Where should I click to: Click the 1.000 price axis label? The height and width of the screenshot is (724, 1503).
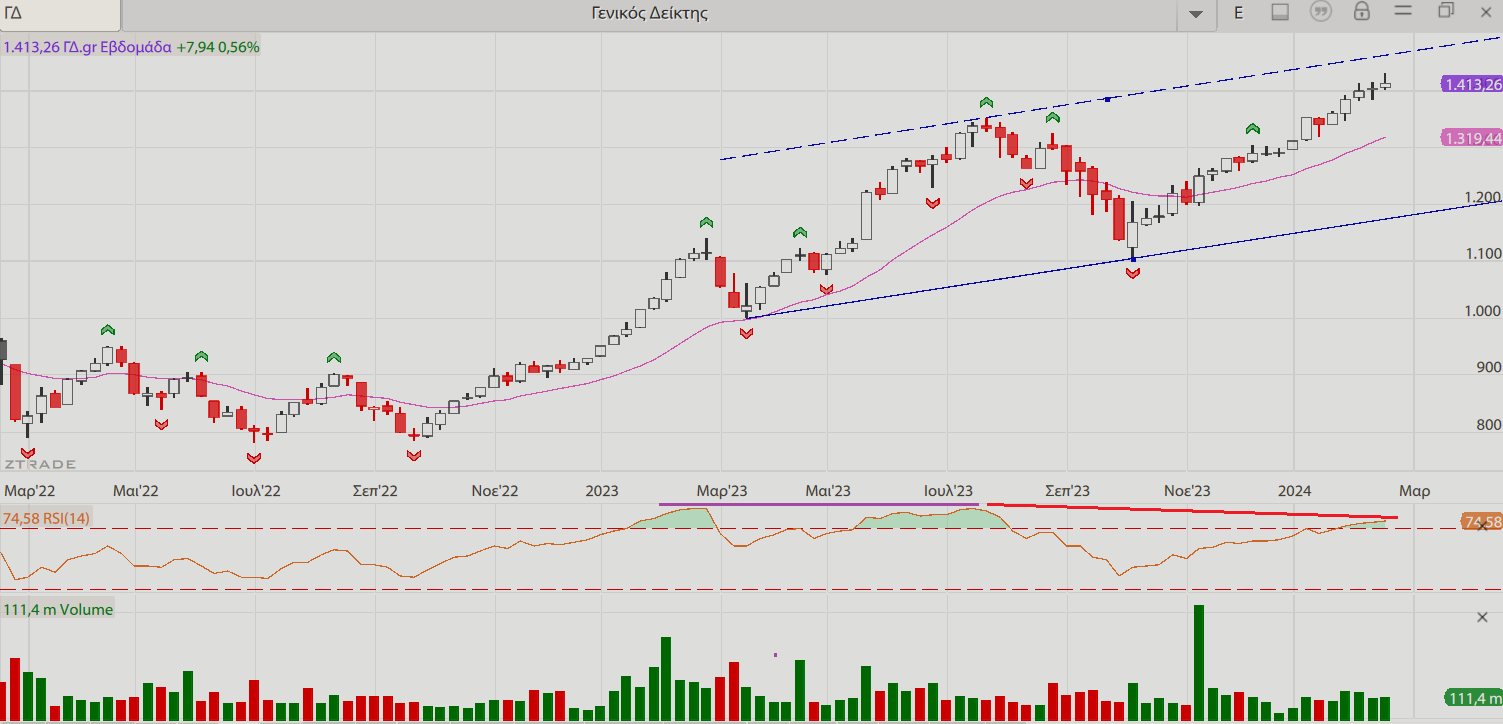(x=1483, y=311)
